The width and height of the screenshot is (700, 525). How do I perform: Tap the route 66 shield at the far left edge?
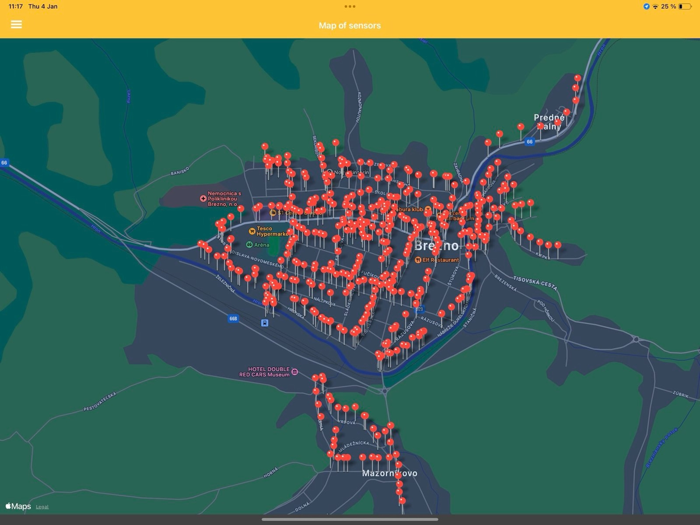point(4,162)
